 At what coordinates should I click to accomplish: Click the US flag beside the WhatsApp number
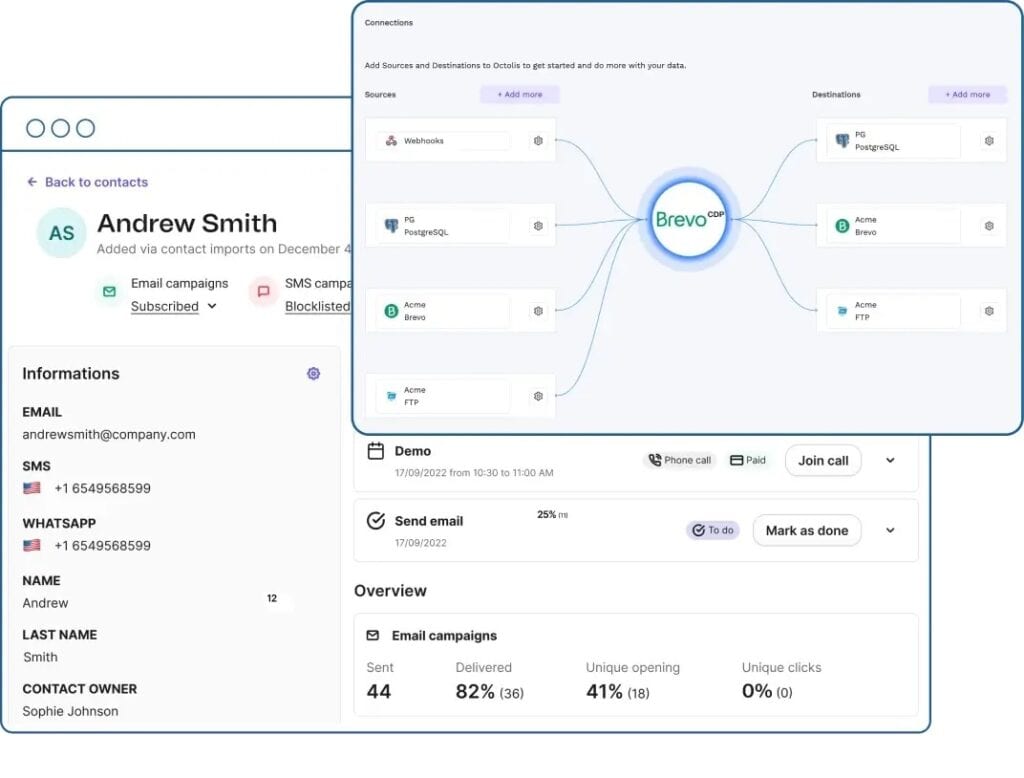(x=31, y=545)
